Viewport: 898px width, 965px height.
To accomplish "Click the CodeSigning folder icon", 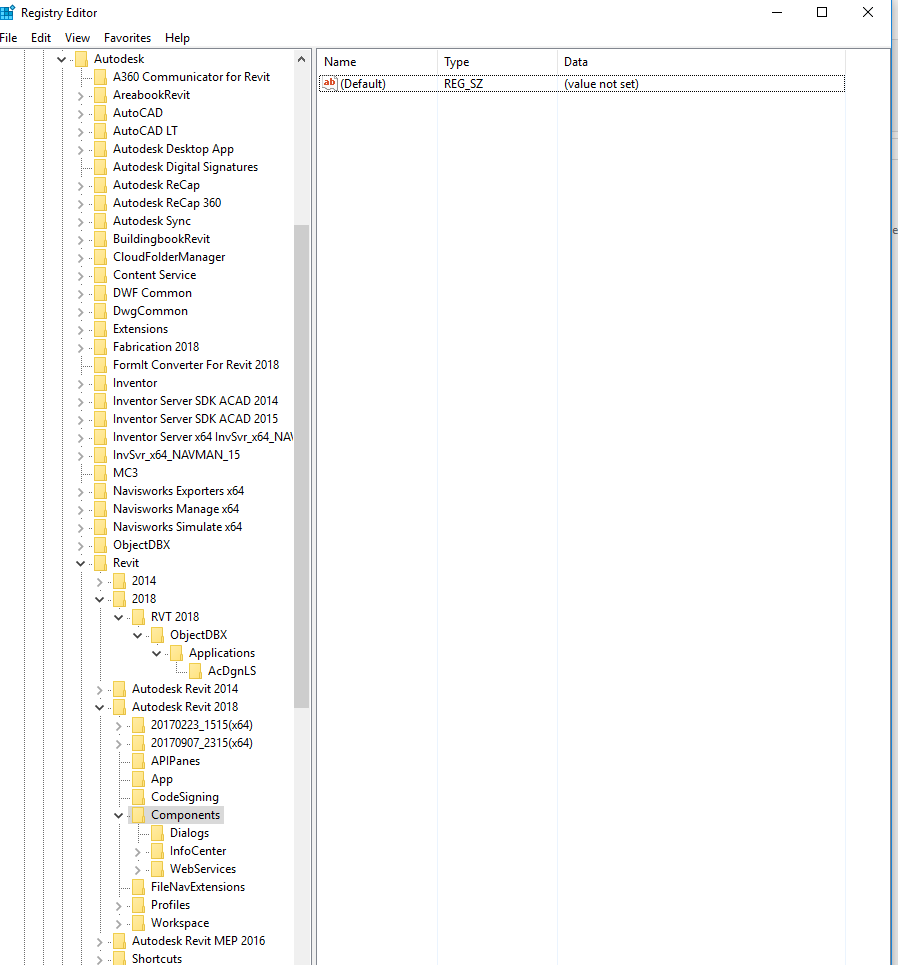I will [138, 797].
